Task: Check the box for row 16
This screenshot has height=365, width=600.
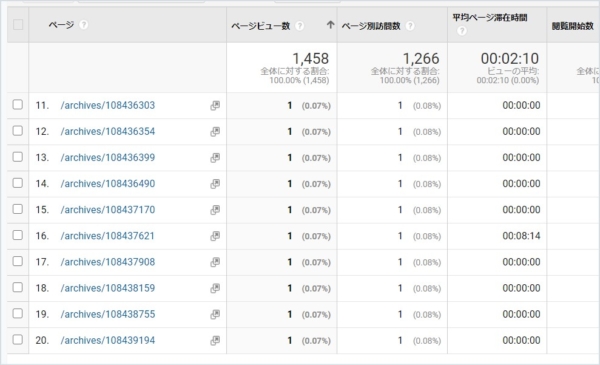Action: click(18, 235)
